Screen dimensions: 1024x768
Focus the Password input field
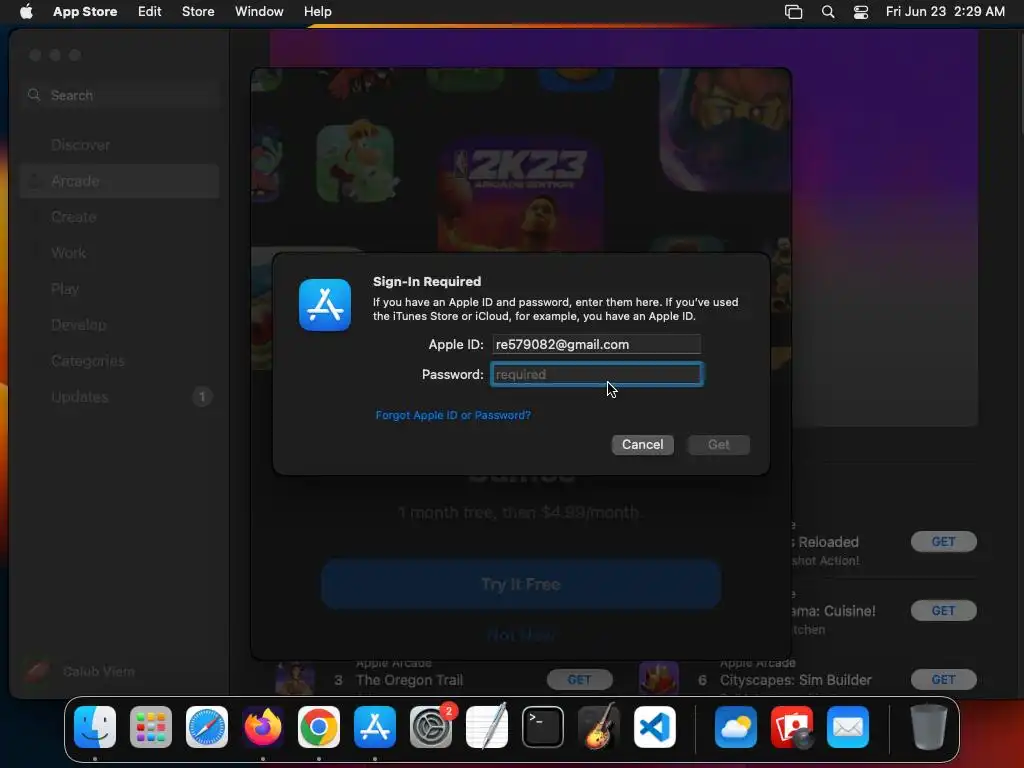click(x=596, y=374)
